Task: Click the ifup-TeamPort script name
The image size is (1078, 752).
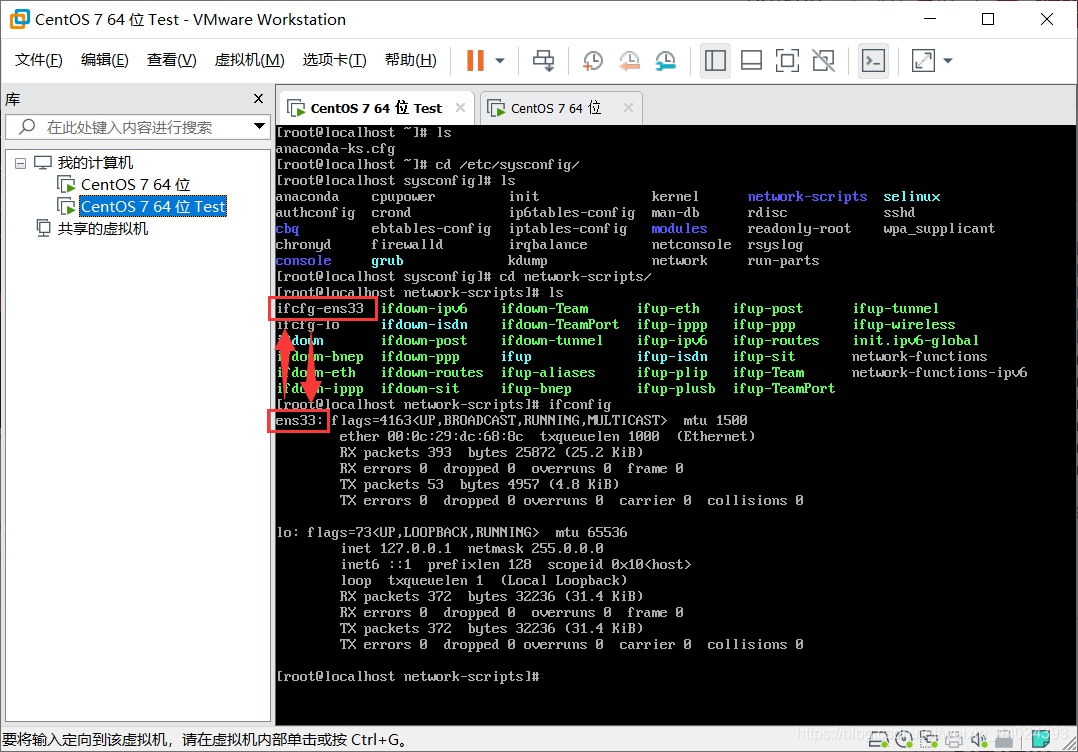Action: (x=784, y=388)
